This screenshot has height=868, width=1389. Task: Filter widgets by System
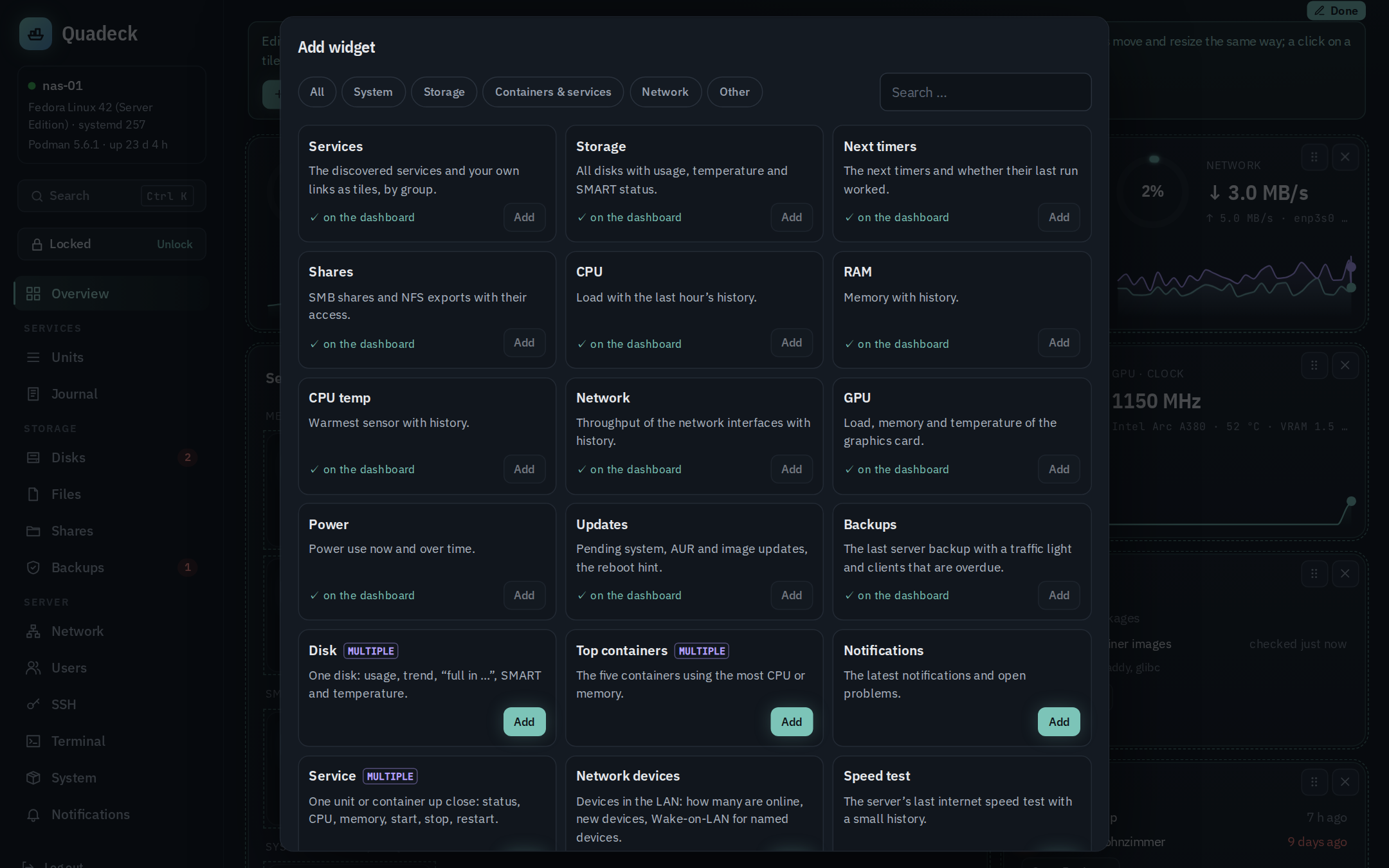point(373,92)
